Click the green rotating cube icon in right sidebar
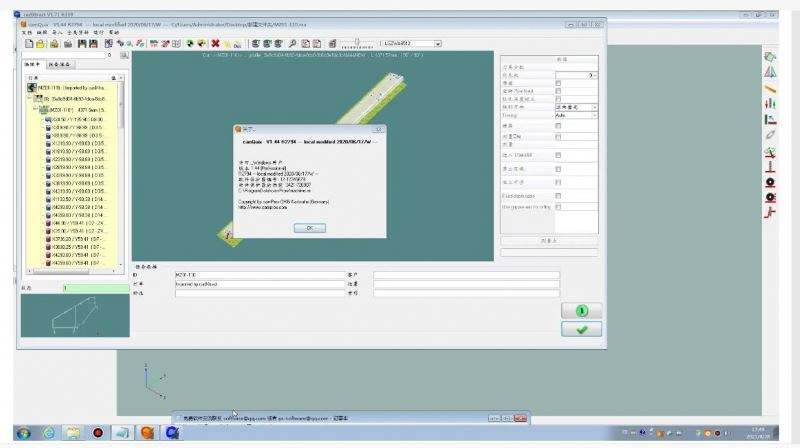 coord(770,57)
